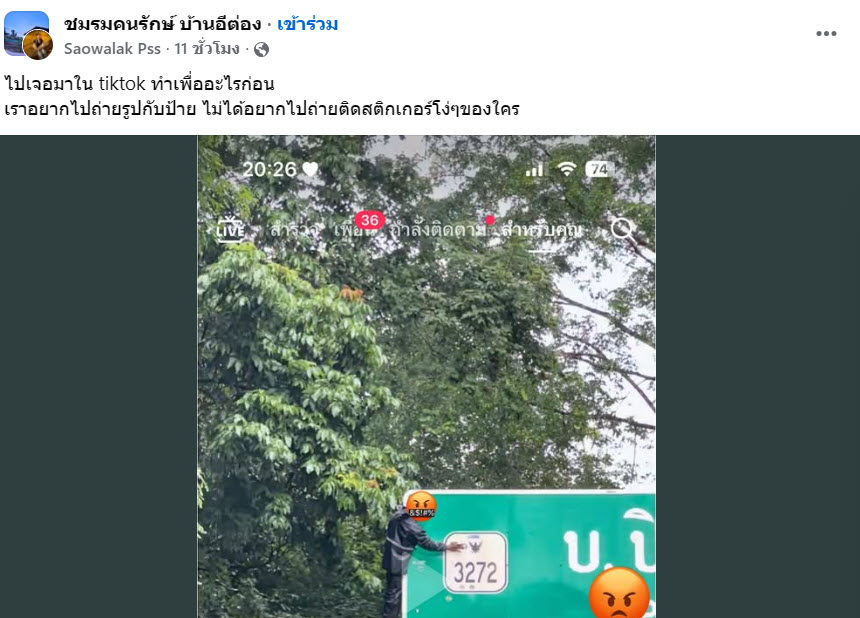Click the heart icon next to 20:26
This screenshot has height=618, width=860.
[x=310, y=169]
